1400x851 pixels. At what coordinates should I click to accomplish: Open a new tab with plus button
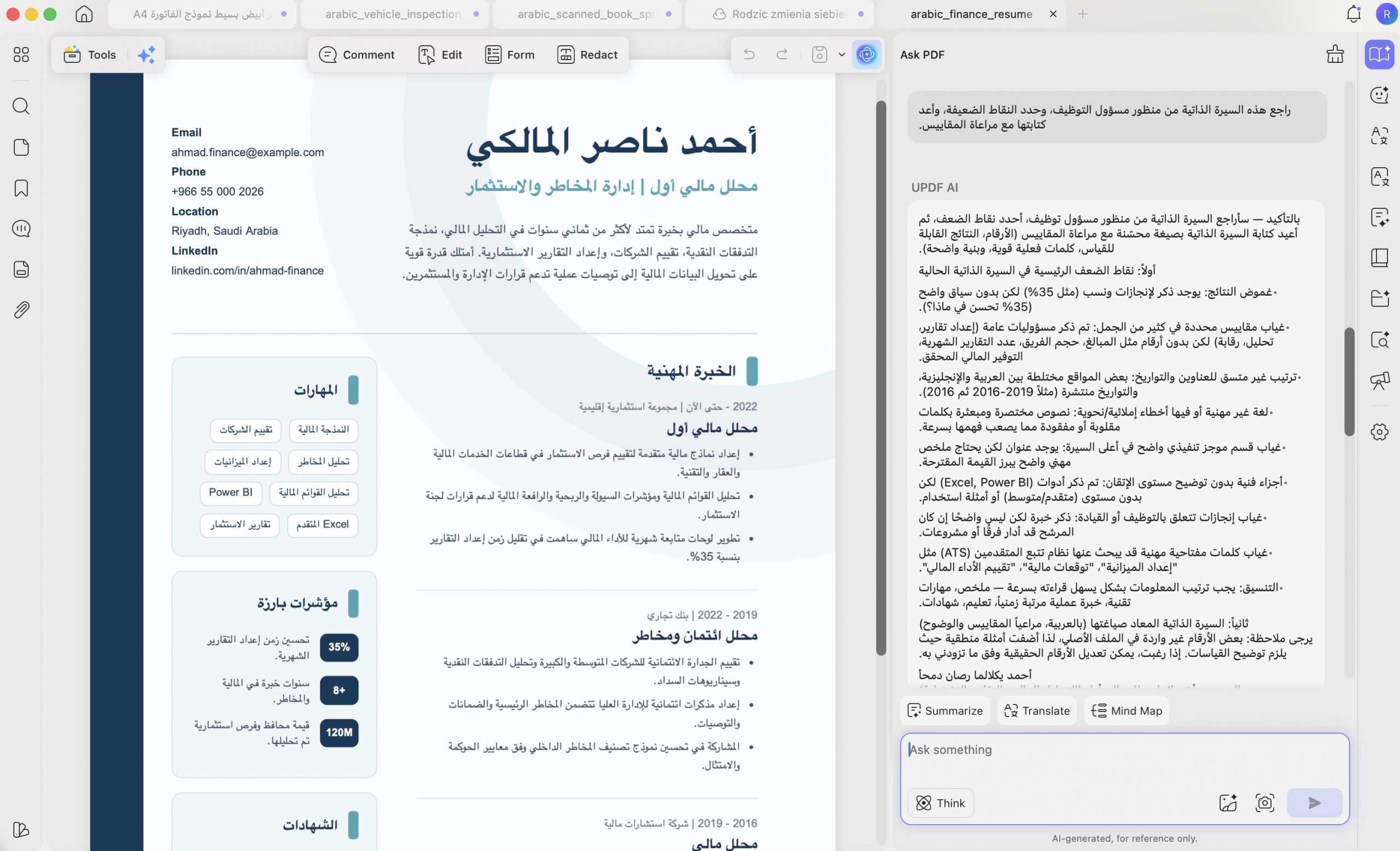(1082, 14)
